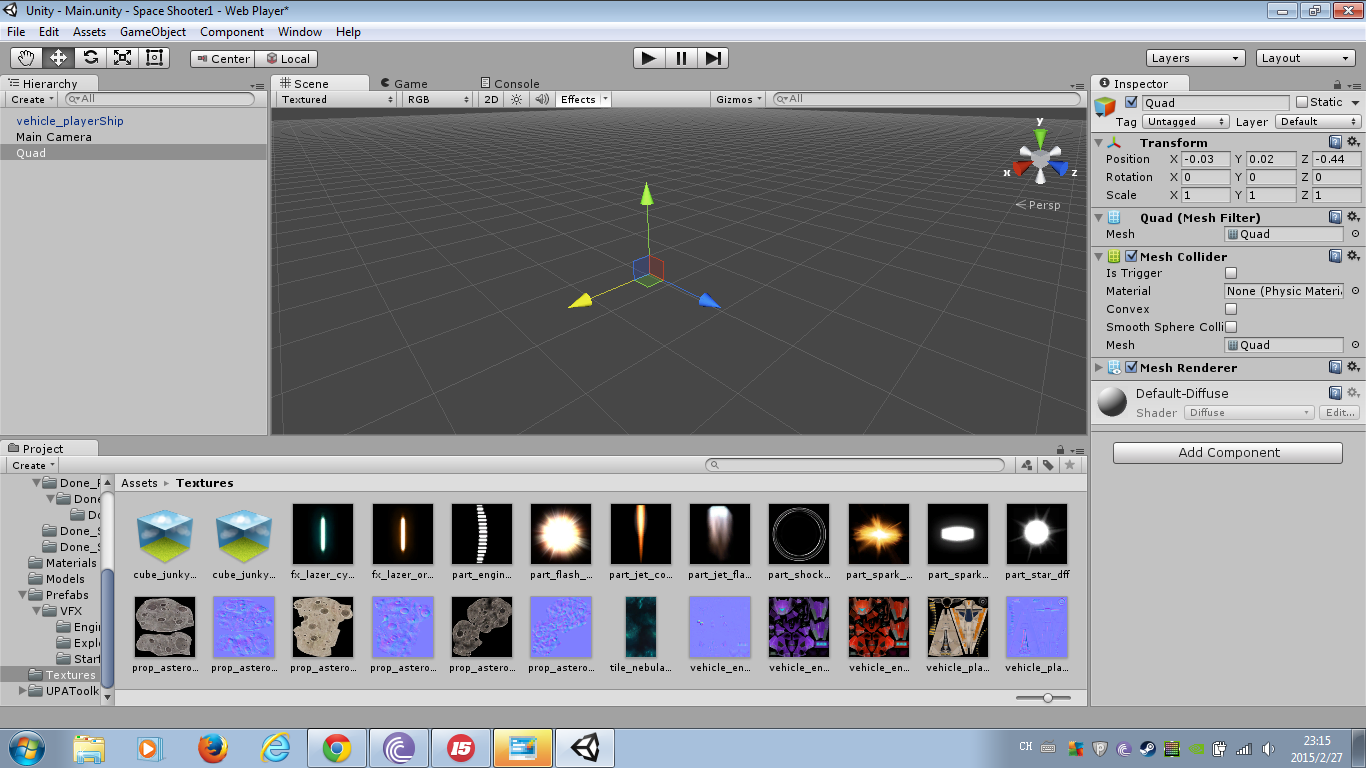Click Edit next to the Diffuse shader
Screen dimensions: 1366x768
(x=1339, y=412)
